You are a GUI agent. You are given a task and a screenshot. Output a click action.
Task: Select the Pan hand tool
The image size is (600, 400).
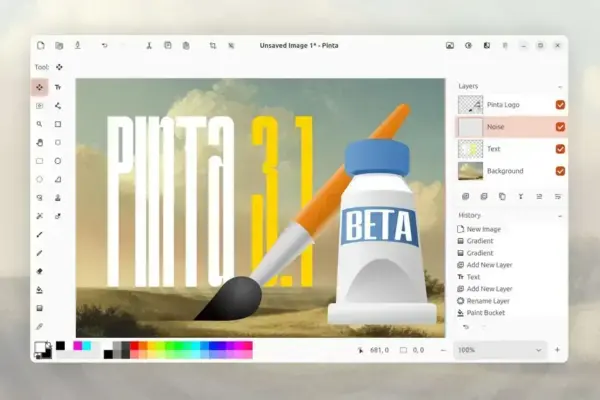pos(39,142)
